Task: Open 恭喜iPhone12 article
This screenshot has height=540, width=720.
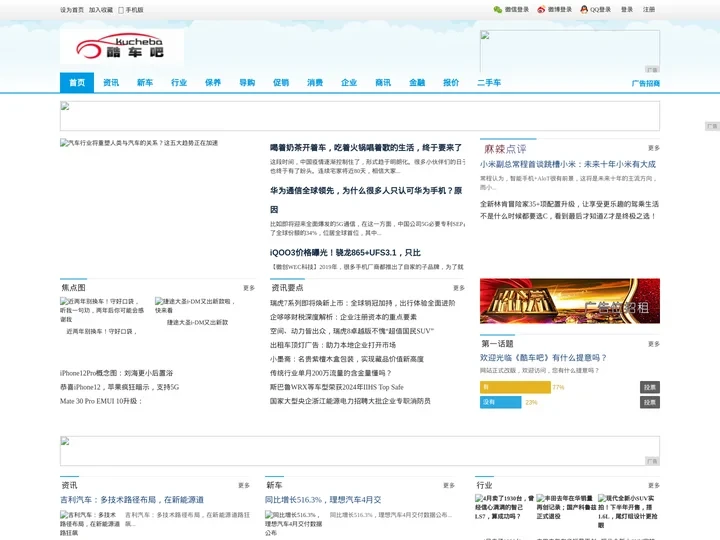Action: coord(119,387)
